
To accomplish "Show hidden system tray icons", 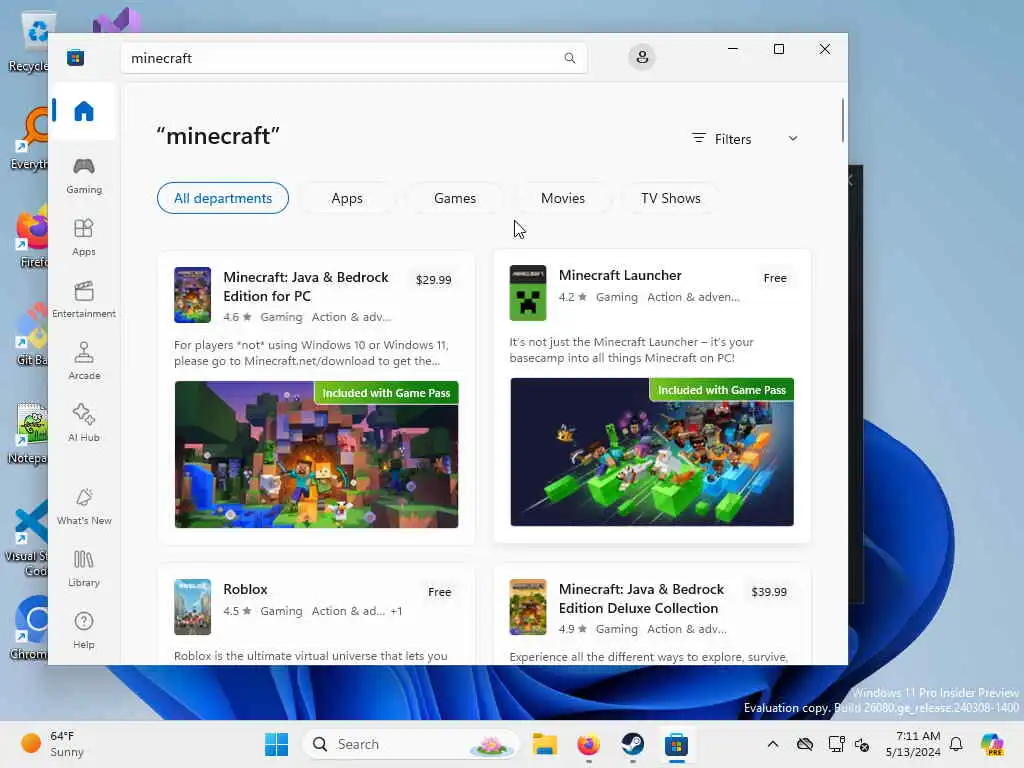I will (773, 744).
